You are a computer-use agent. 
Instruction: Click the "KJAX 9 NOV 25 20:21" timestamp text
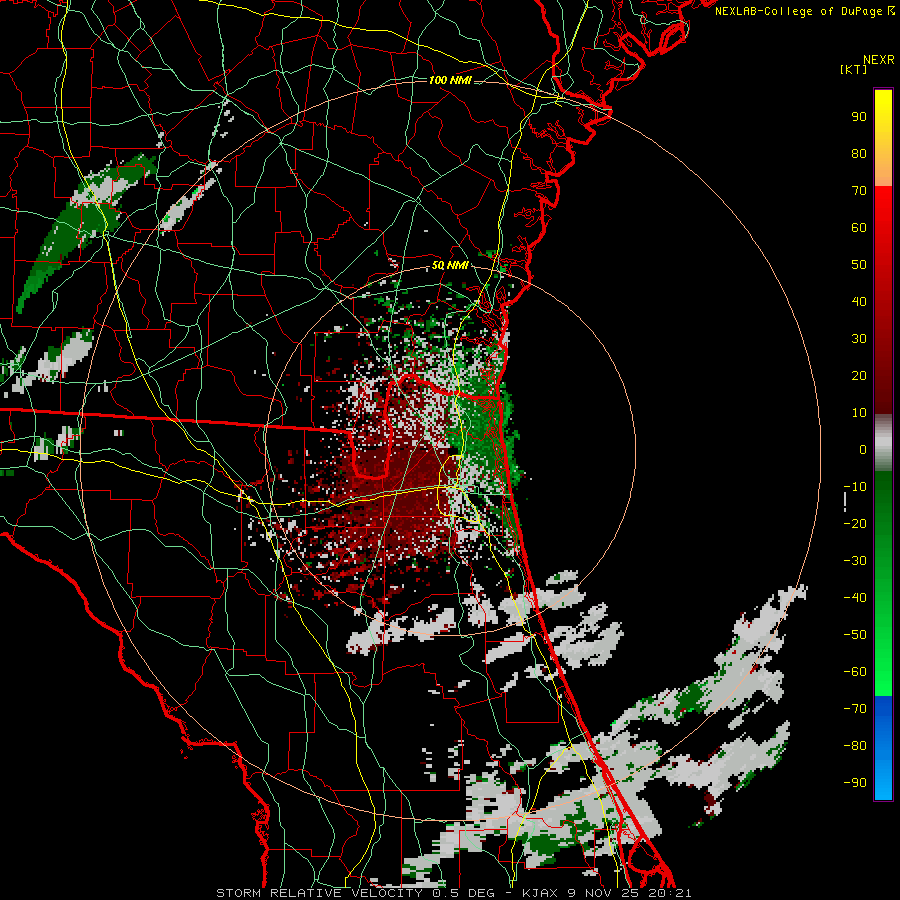607,893
